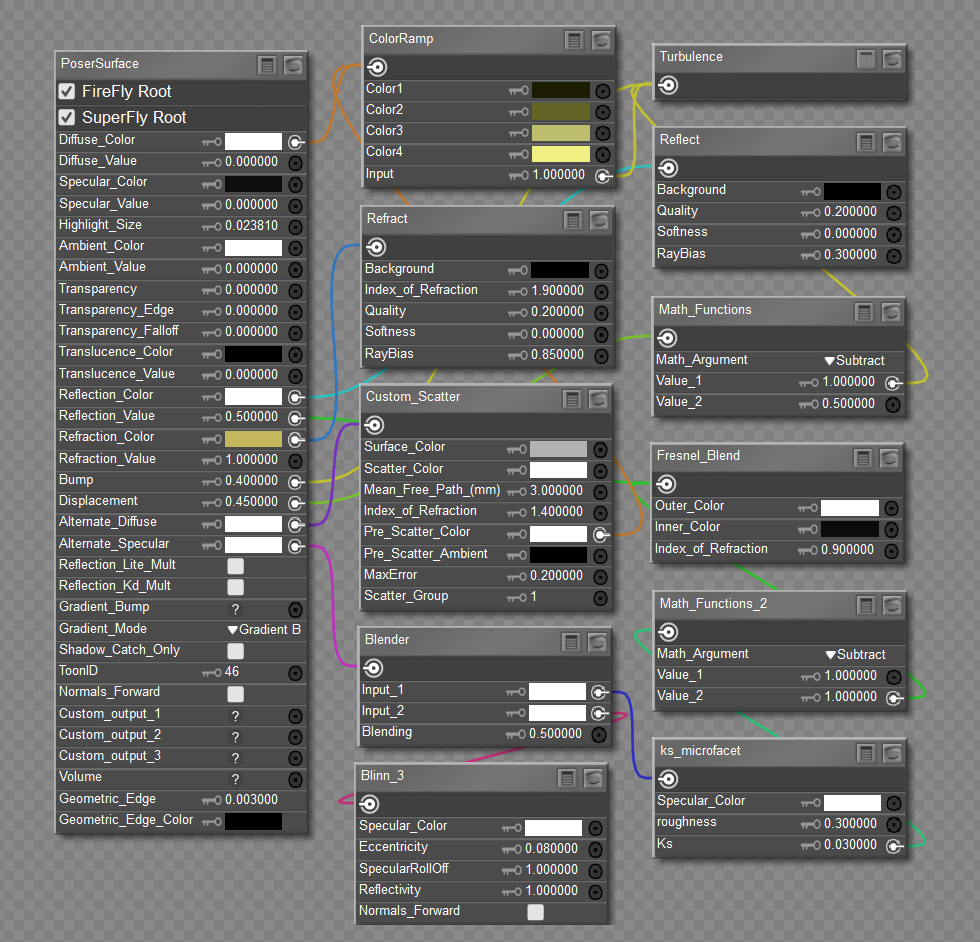The image size is (980, 942).
Task: Open Math_Argument dropdown on Math_Functions node
Action: (x=855, y=361)
